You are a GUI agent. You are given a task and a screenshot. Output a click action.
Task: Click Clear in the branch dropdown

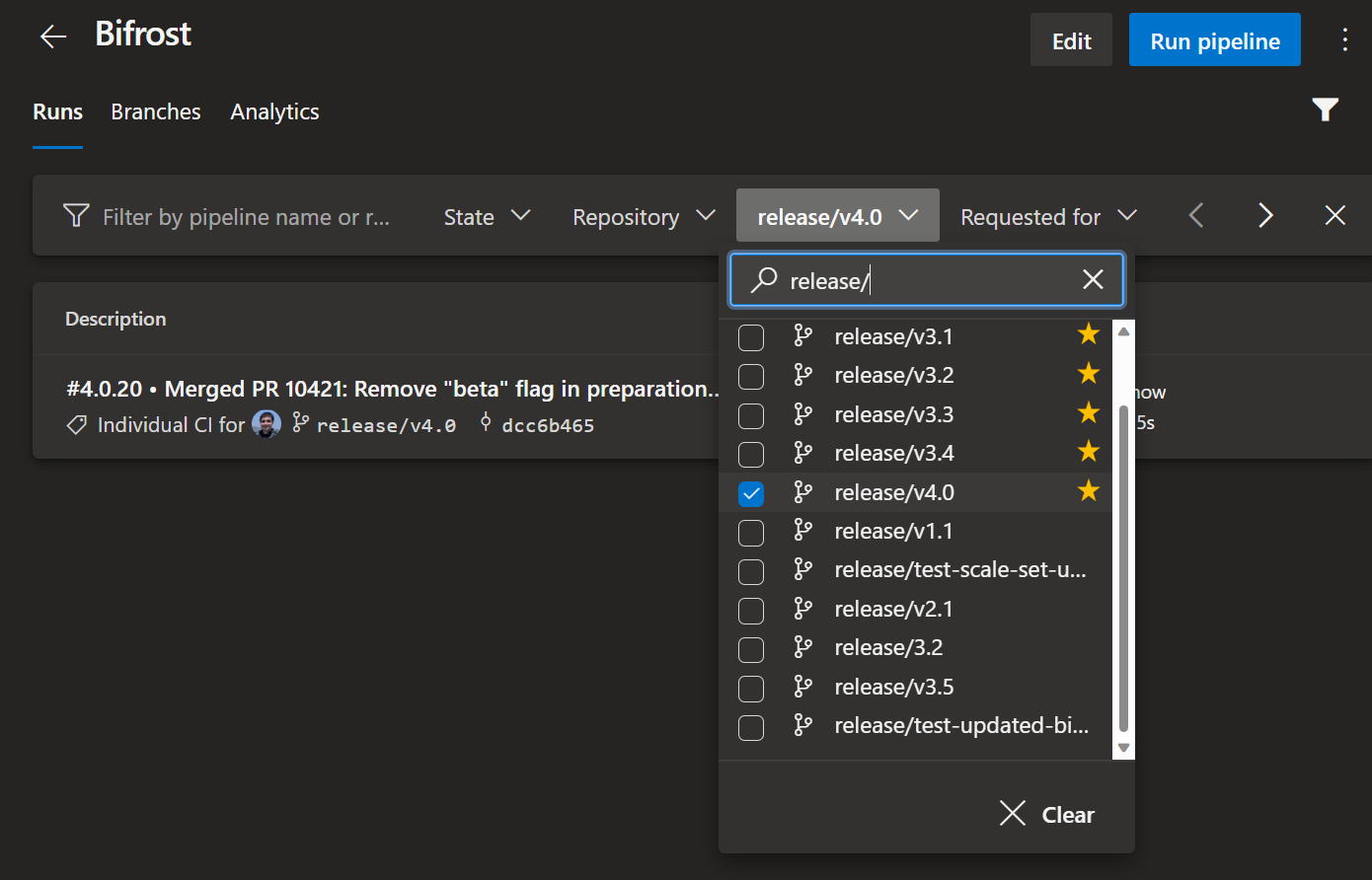(x=1046, y=814)
